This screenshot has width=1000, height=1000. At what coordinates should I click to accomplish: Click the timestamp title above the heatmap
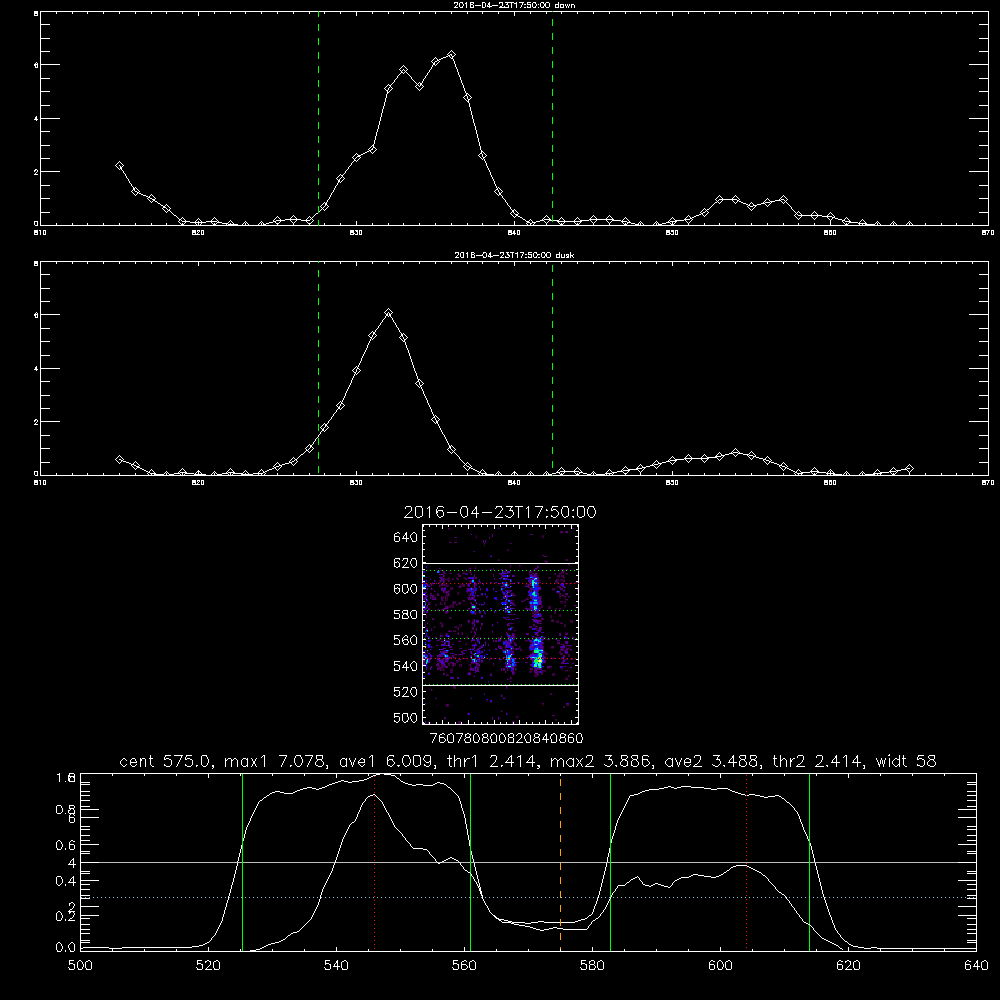click(x=500, y=512)
